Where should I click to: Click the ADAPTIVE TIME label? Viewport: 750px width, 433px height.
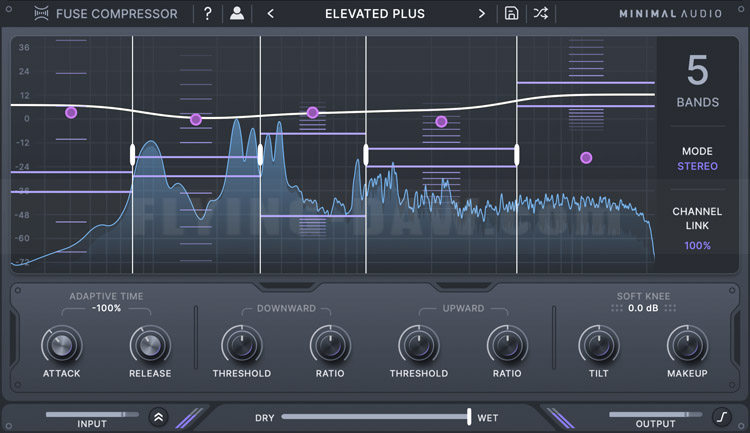(106, 297)
